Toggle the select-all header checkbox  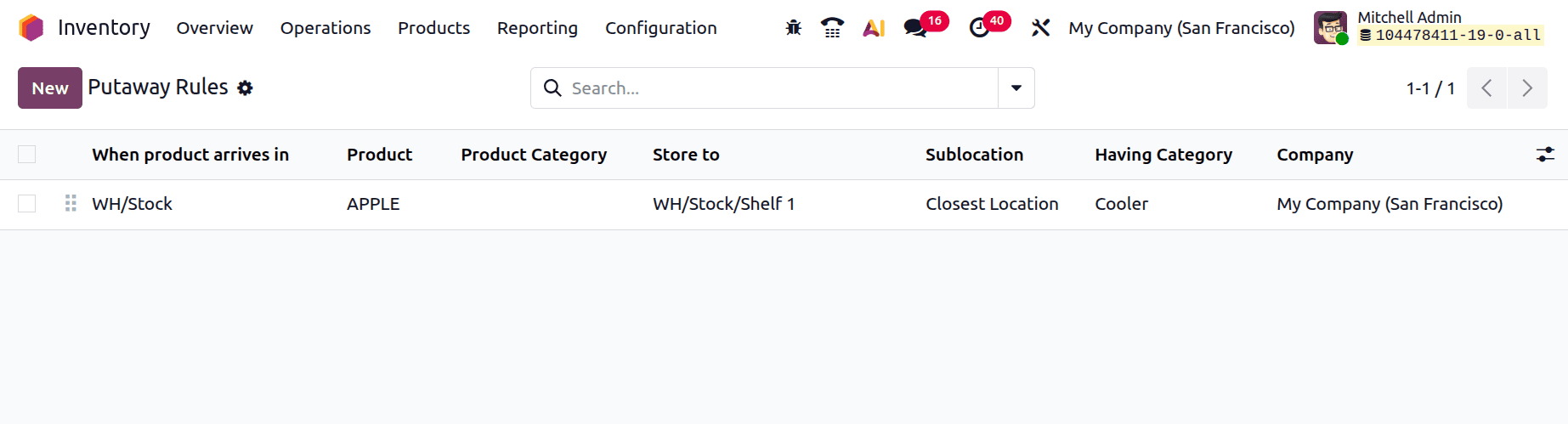(x=27, y=155)
